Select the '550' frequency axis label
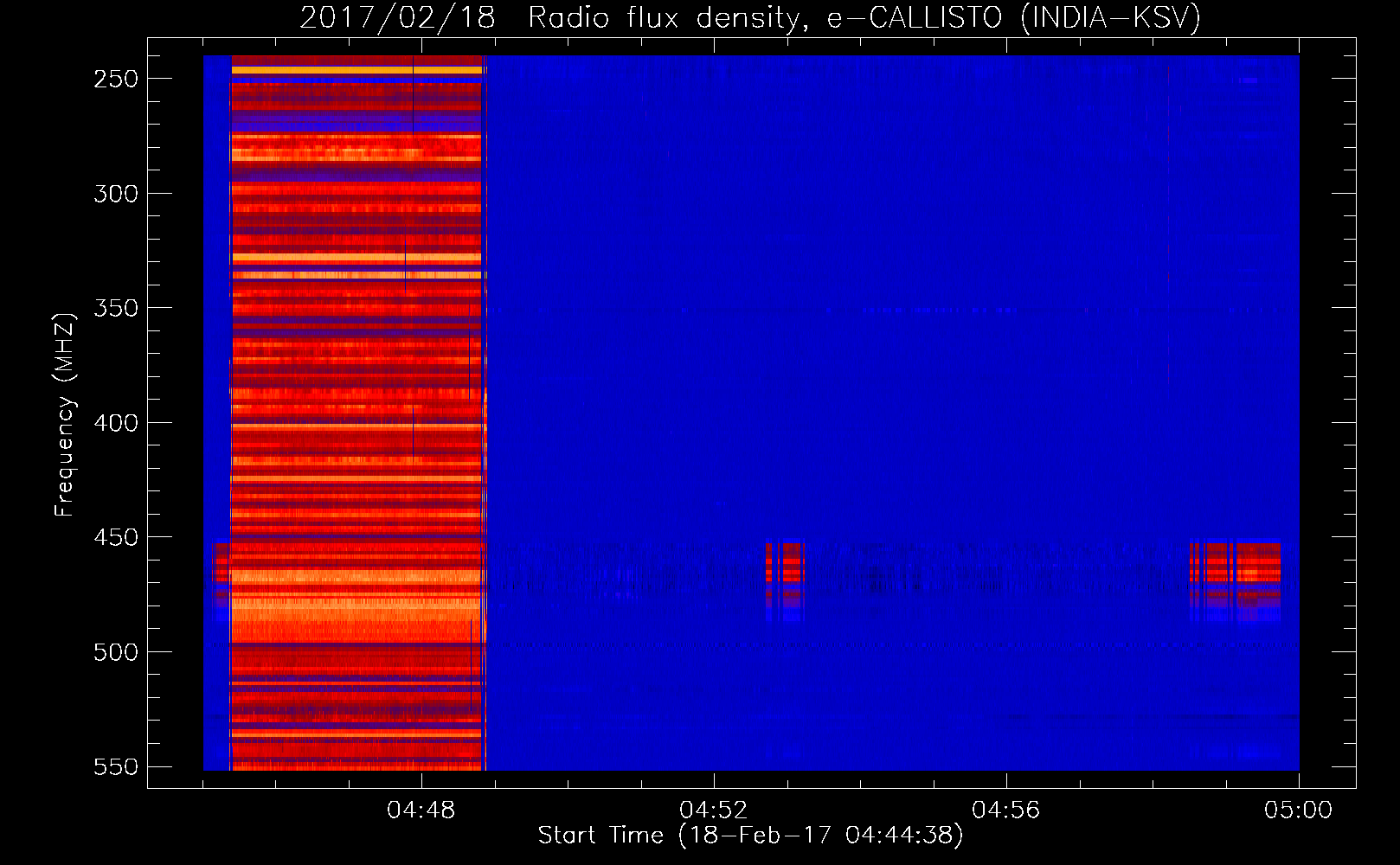Screen dimensions: 1400x865 pyautogui.click(x=116, y=766)
